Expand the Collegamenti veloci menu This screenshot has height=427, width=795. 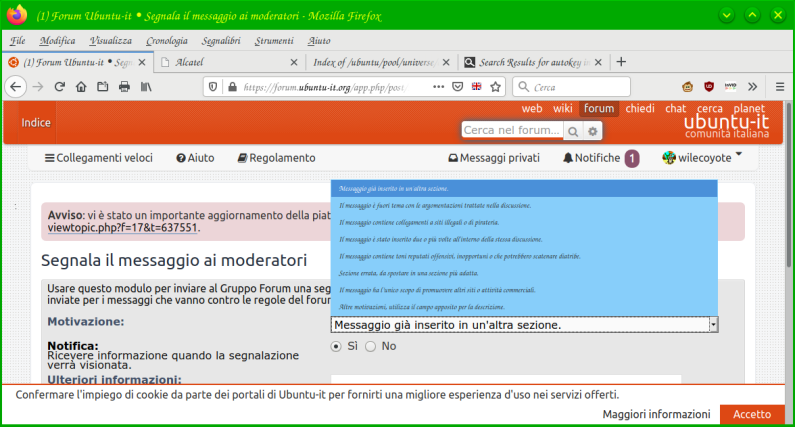99,158
